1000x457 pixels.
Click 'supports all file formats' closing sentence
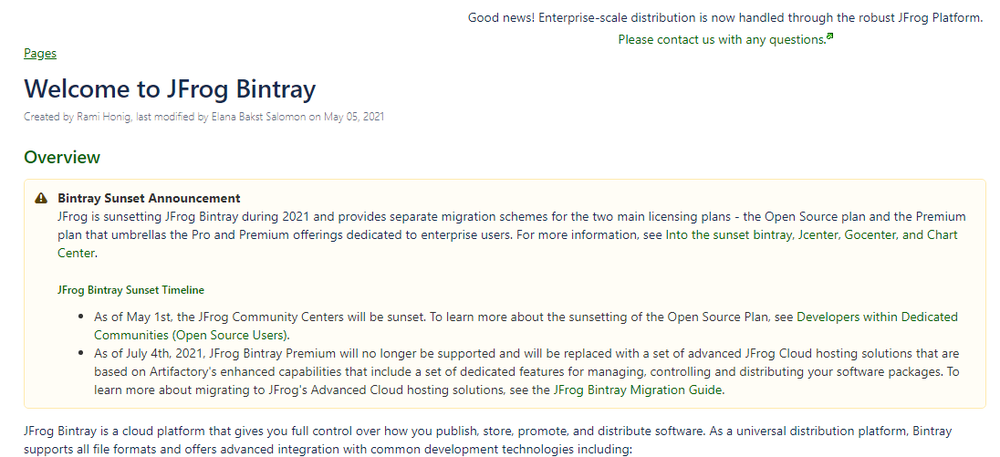click(x=327, y=449)
